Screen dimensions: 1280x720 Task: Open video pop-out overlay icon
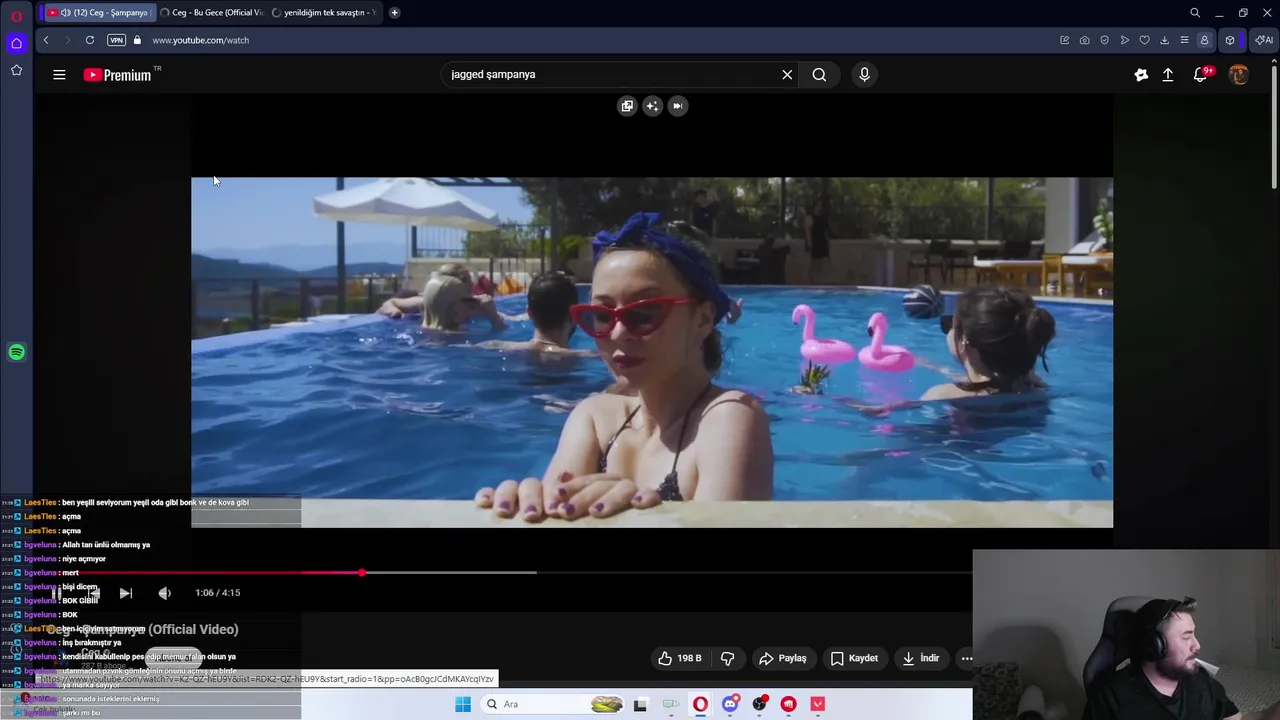[x=627, y=105]
